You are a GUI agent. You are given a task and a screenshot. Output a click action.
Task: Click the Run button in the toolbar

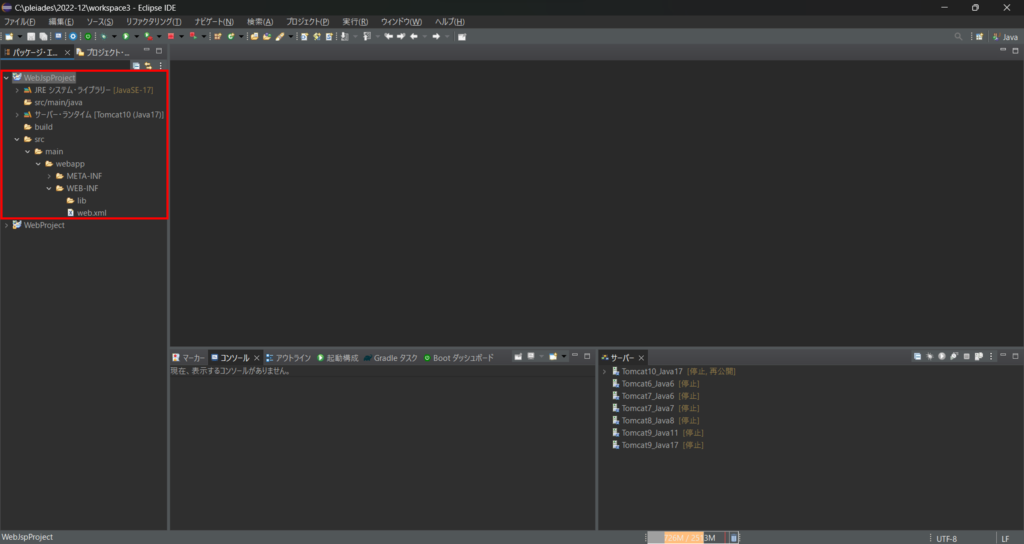click(125, 36)
